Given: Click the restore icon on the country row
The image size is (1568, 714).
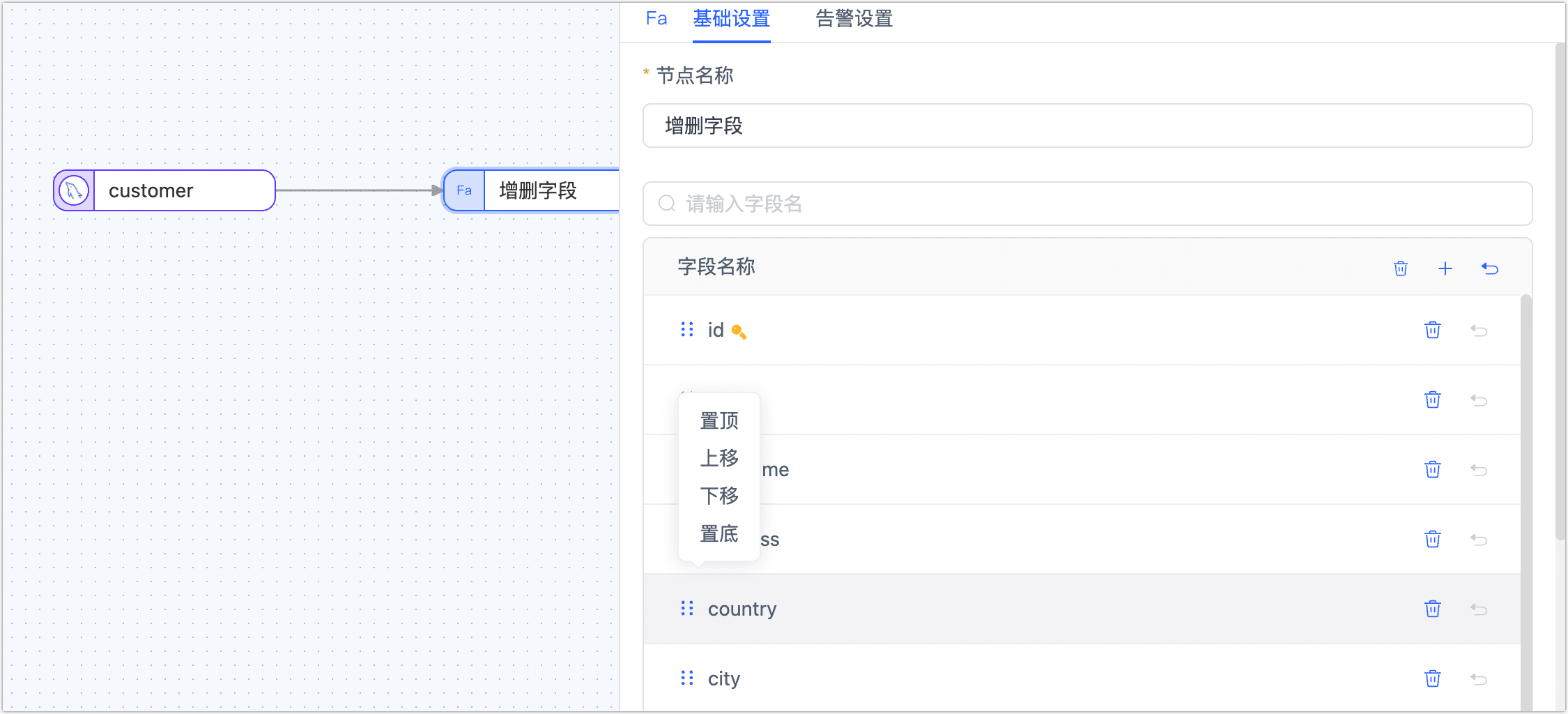Looking at the screenshot, I should [x=1479, y=609].
